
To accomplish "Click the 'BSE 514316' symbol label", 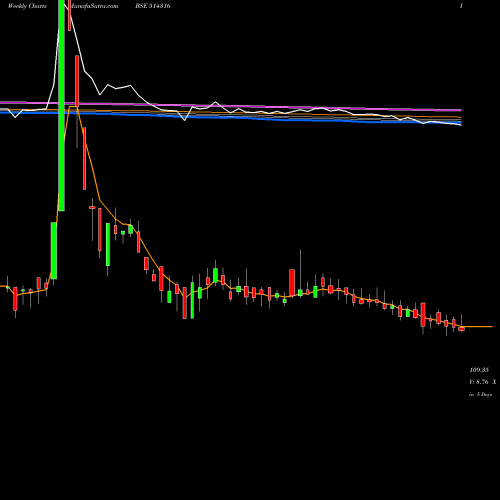I will pos(153,6).
